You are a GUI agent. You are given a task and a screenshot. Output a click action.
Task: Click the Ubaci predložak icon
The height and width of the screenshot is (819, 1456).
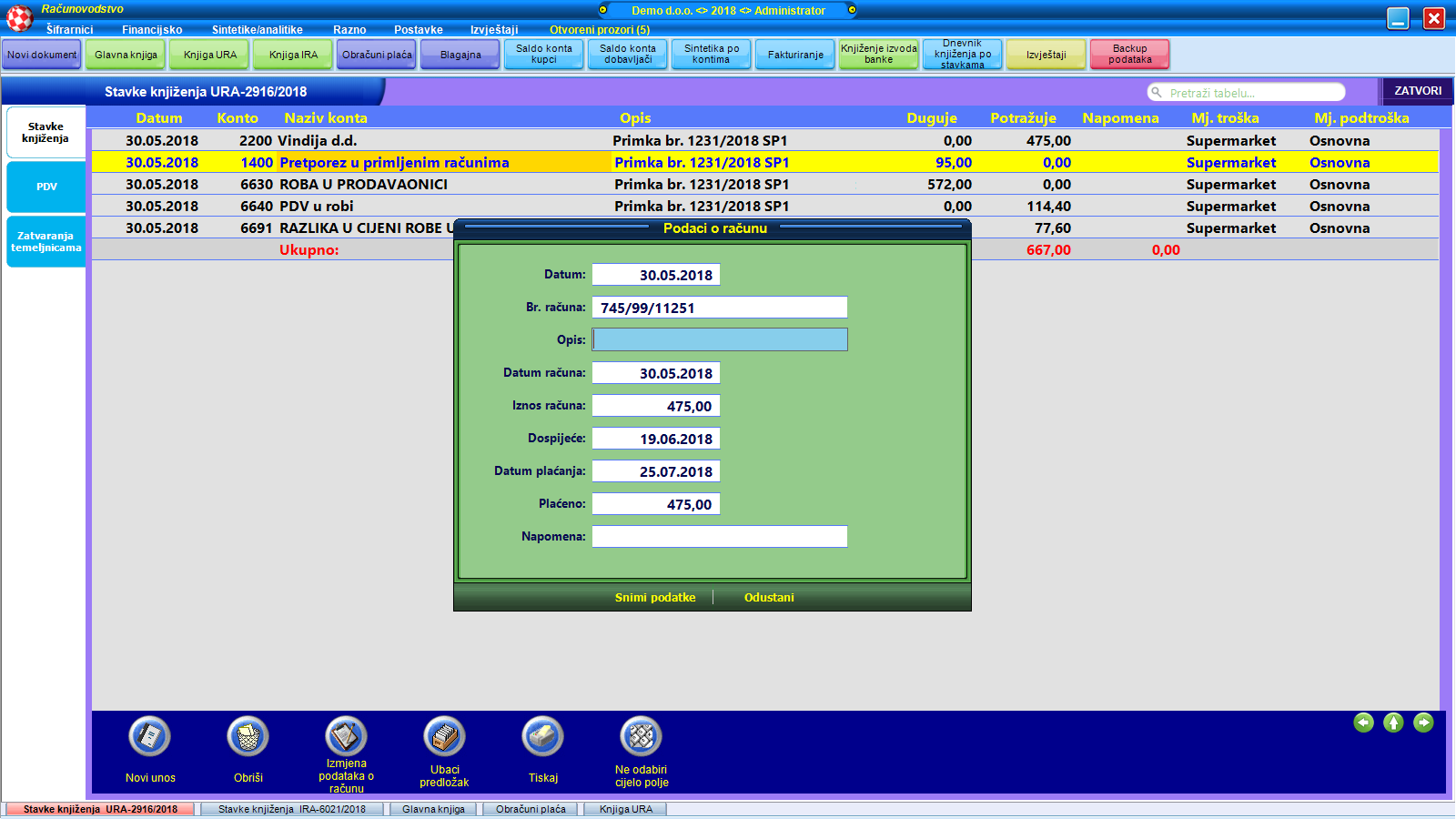point(444,737)
